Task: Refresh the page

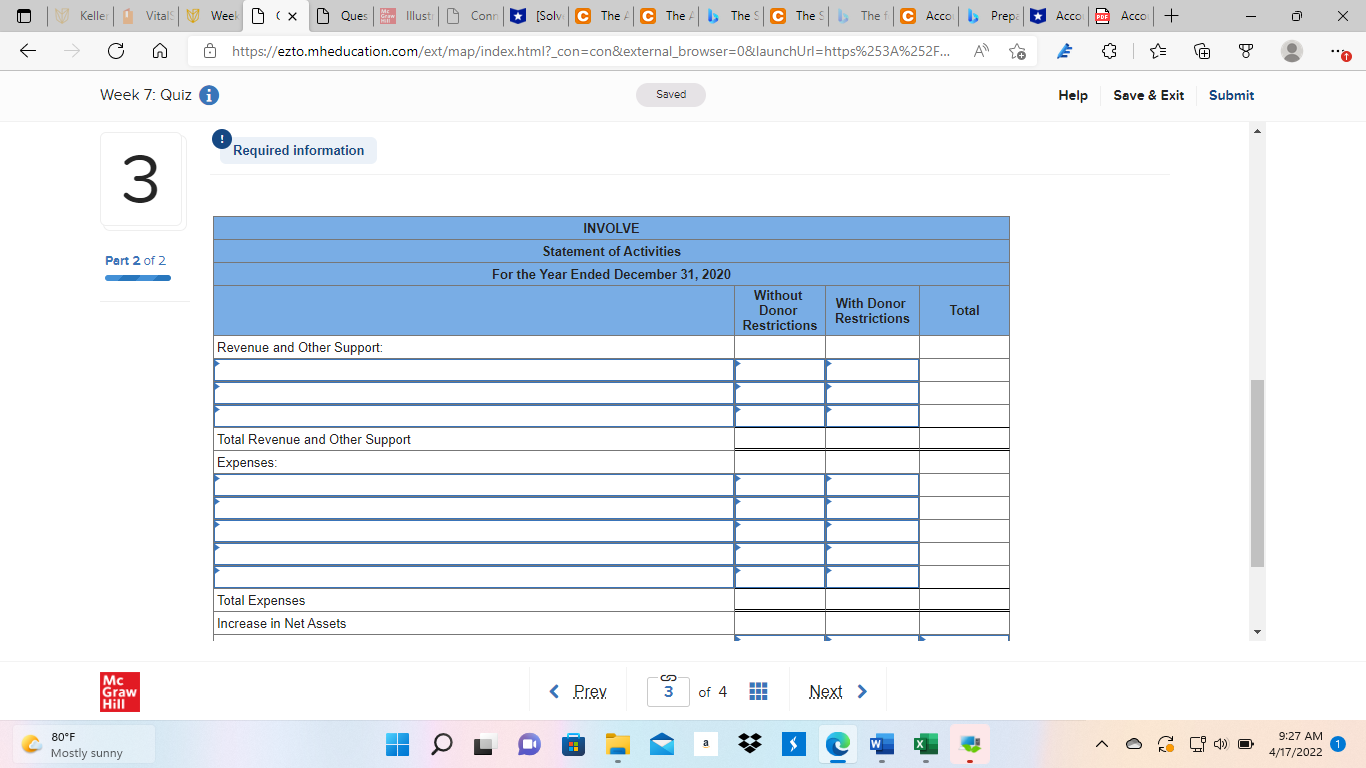Action: coord(116,51)
